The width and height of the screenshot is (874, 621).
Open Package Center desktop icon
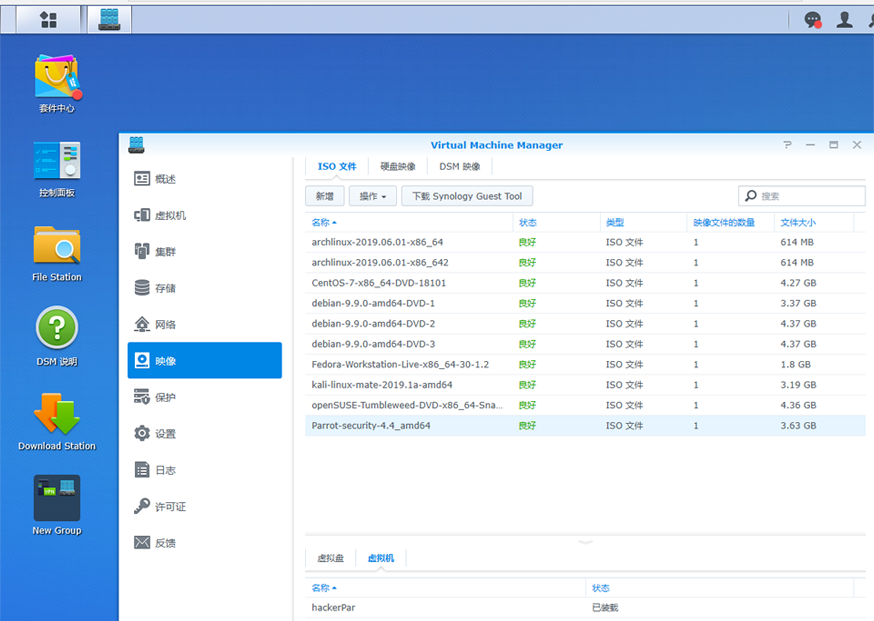click(x=57, y=78)
